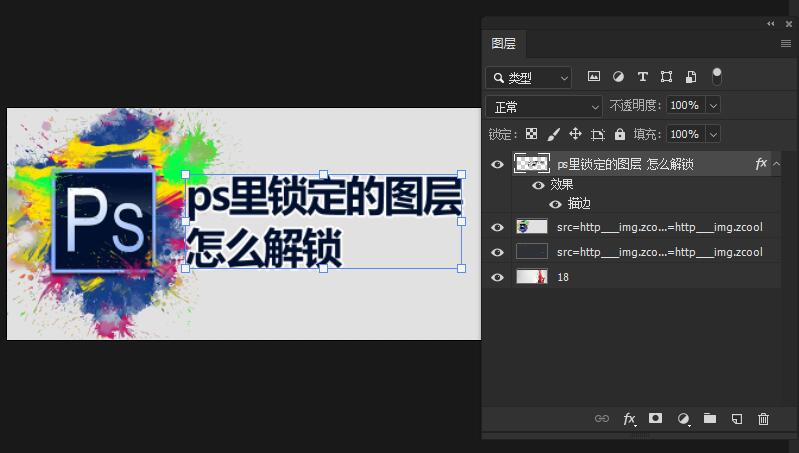
Task: Lock artboard nesting icon
Action: pyautogui.click(x=597, y=135)
